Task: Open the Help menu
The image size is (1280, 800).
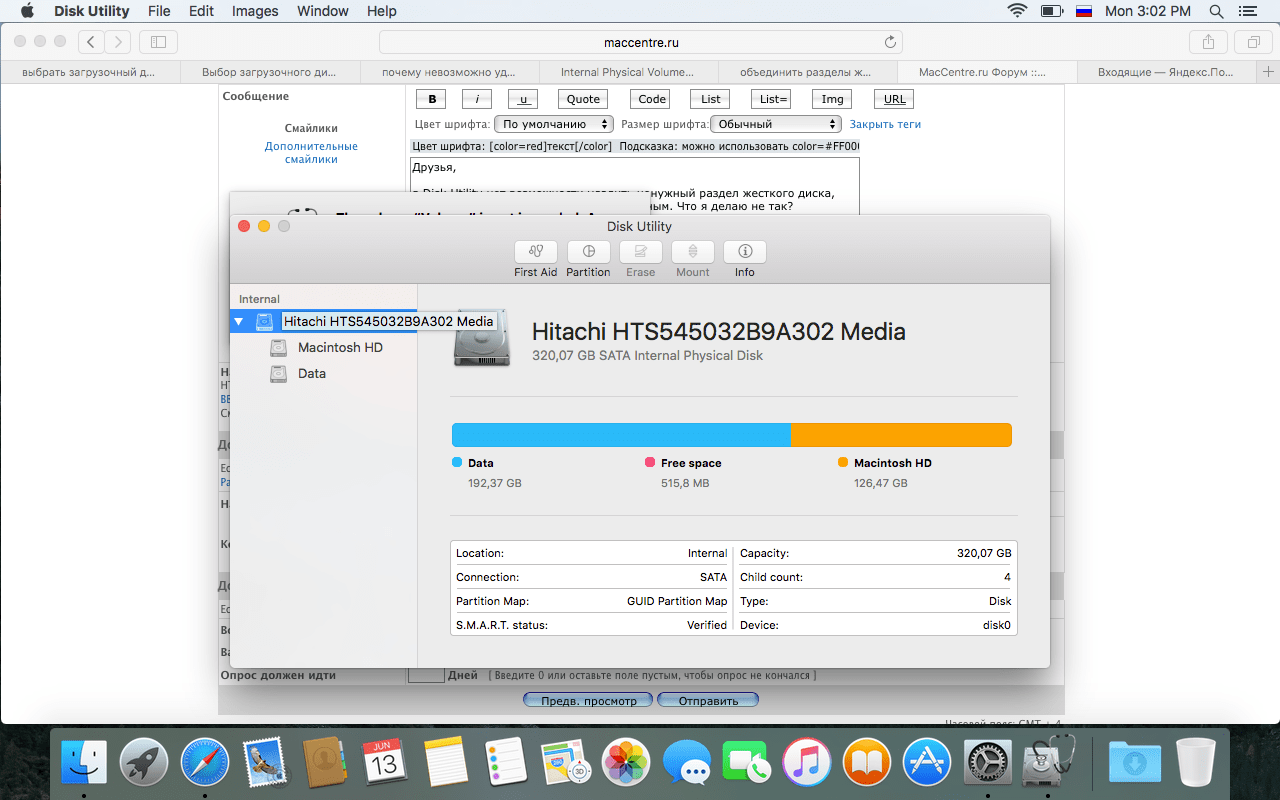Action: click(382, 11)
